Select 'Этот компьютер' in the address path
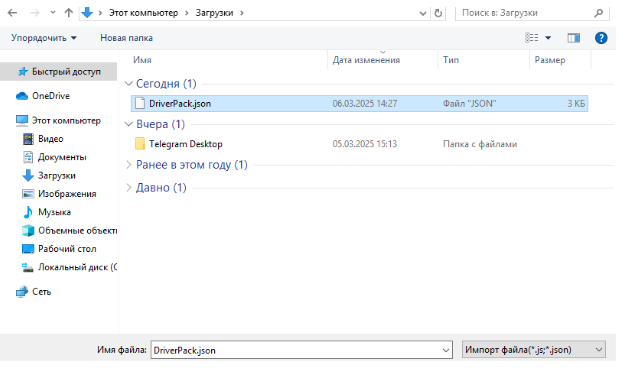Screen dimensions: 625x371 143,13
